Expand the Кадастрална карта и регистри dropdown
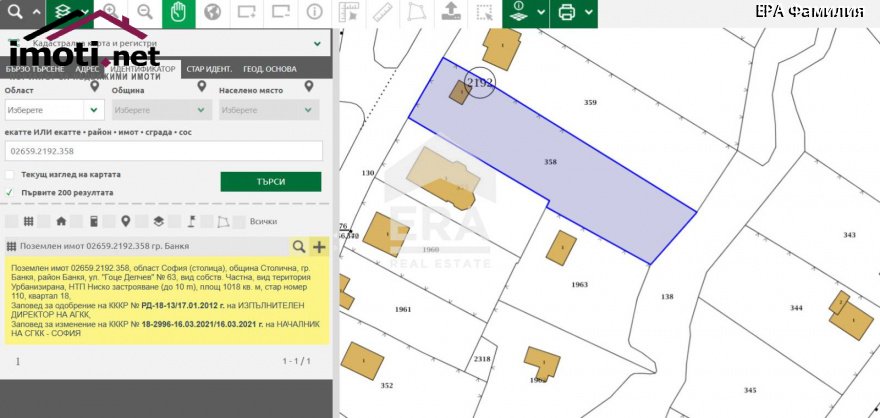The width and height of the screenshot is (880, 418). (x=317, y=43)
